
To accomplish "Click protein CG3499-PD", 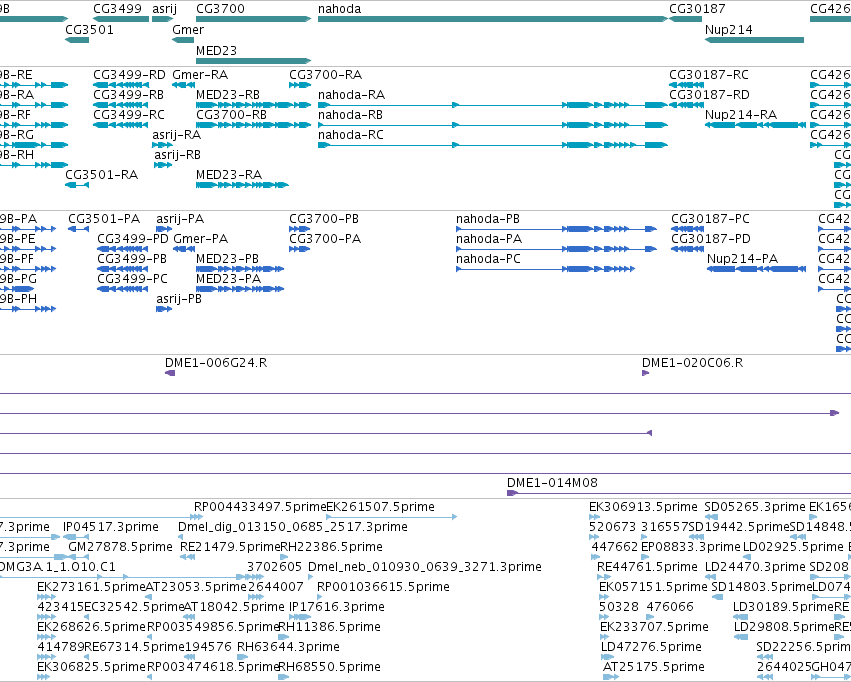I will point(122,249).
